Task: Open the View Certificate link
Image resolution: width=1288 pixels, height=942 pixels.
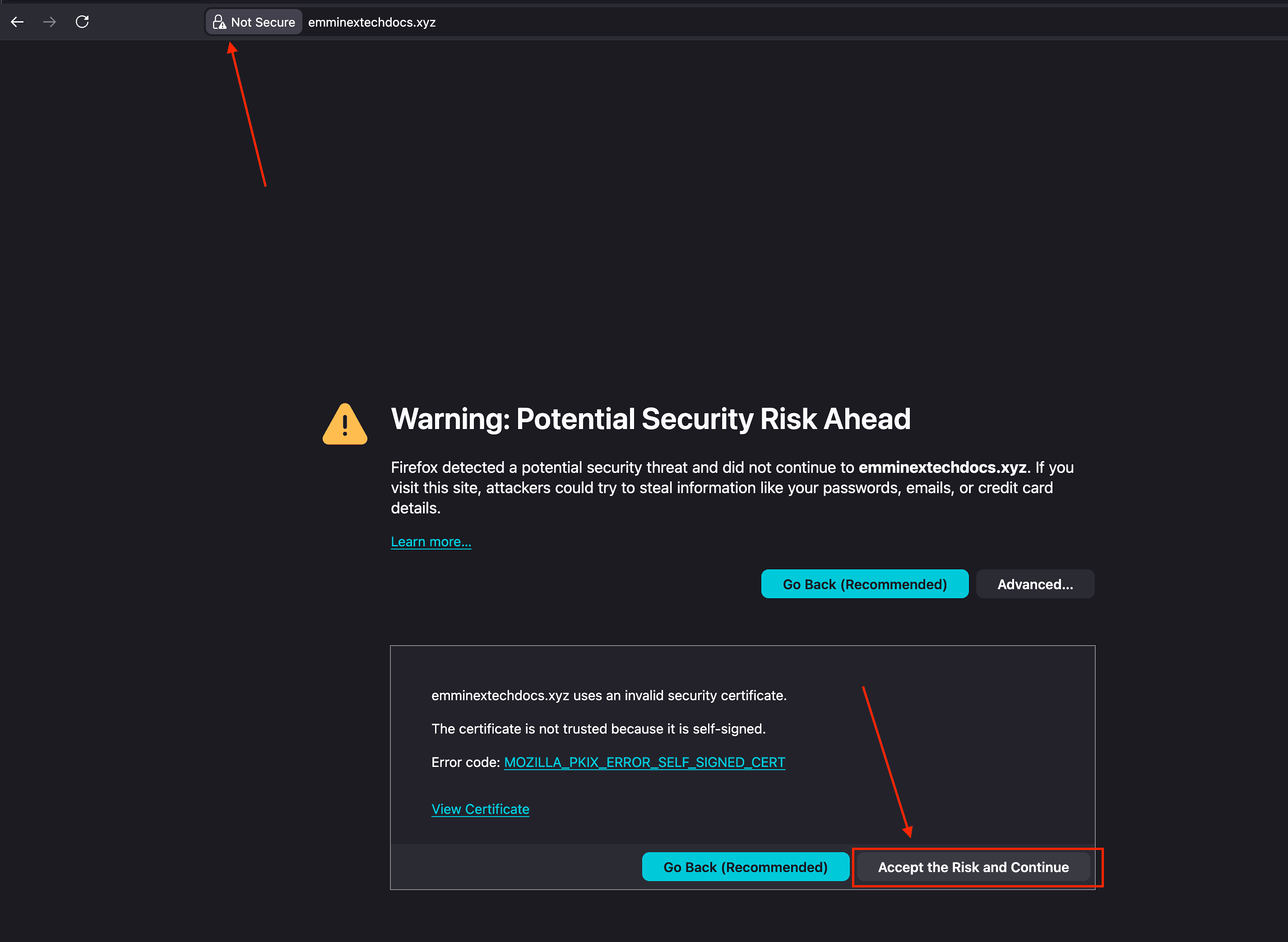Action: pos(480,808)
